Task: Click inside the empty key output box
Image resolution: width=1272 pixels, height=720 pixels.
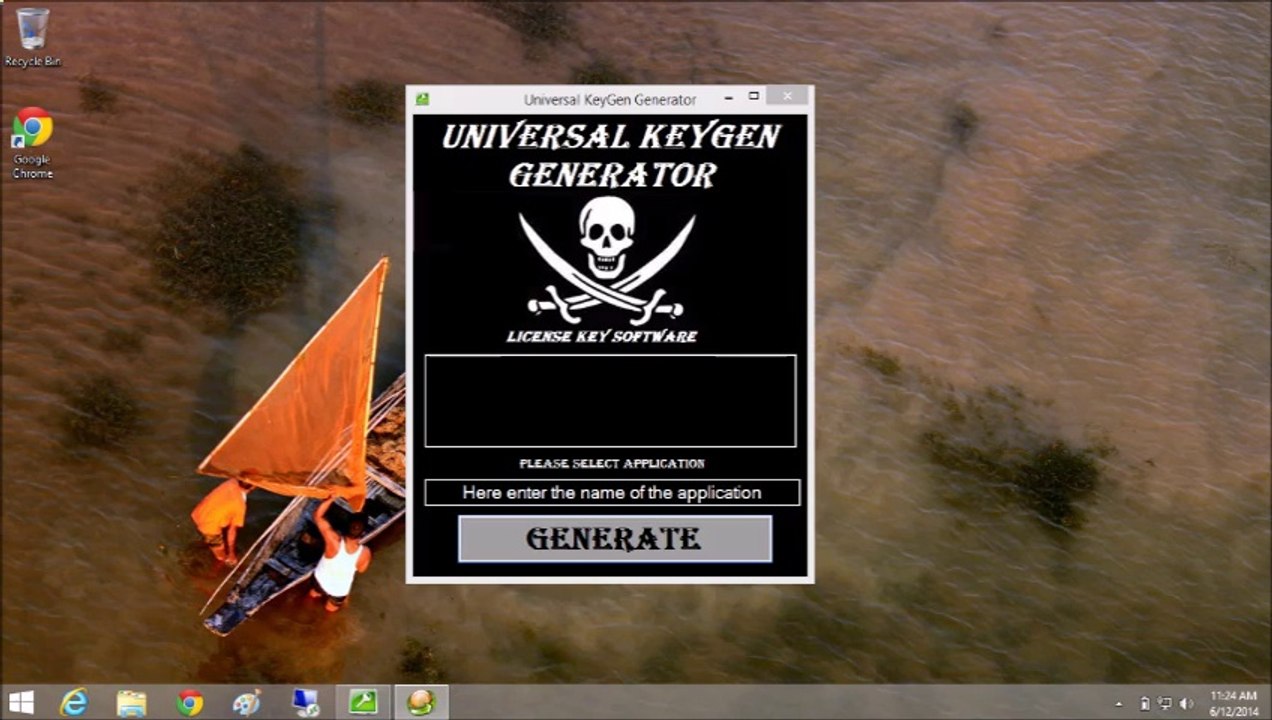Action: (x=610, y=400)
